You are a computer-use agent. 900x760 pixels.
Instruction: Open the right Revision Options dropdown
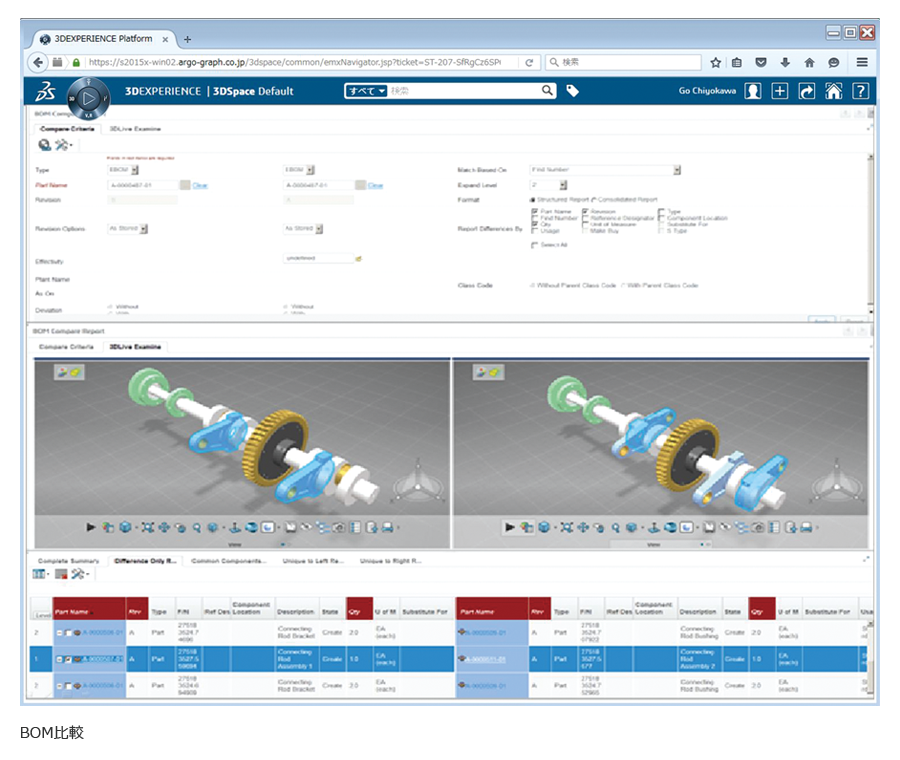320,229
